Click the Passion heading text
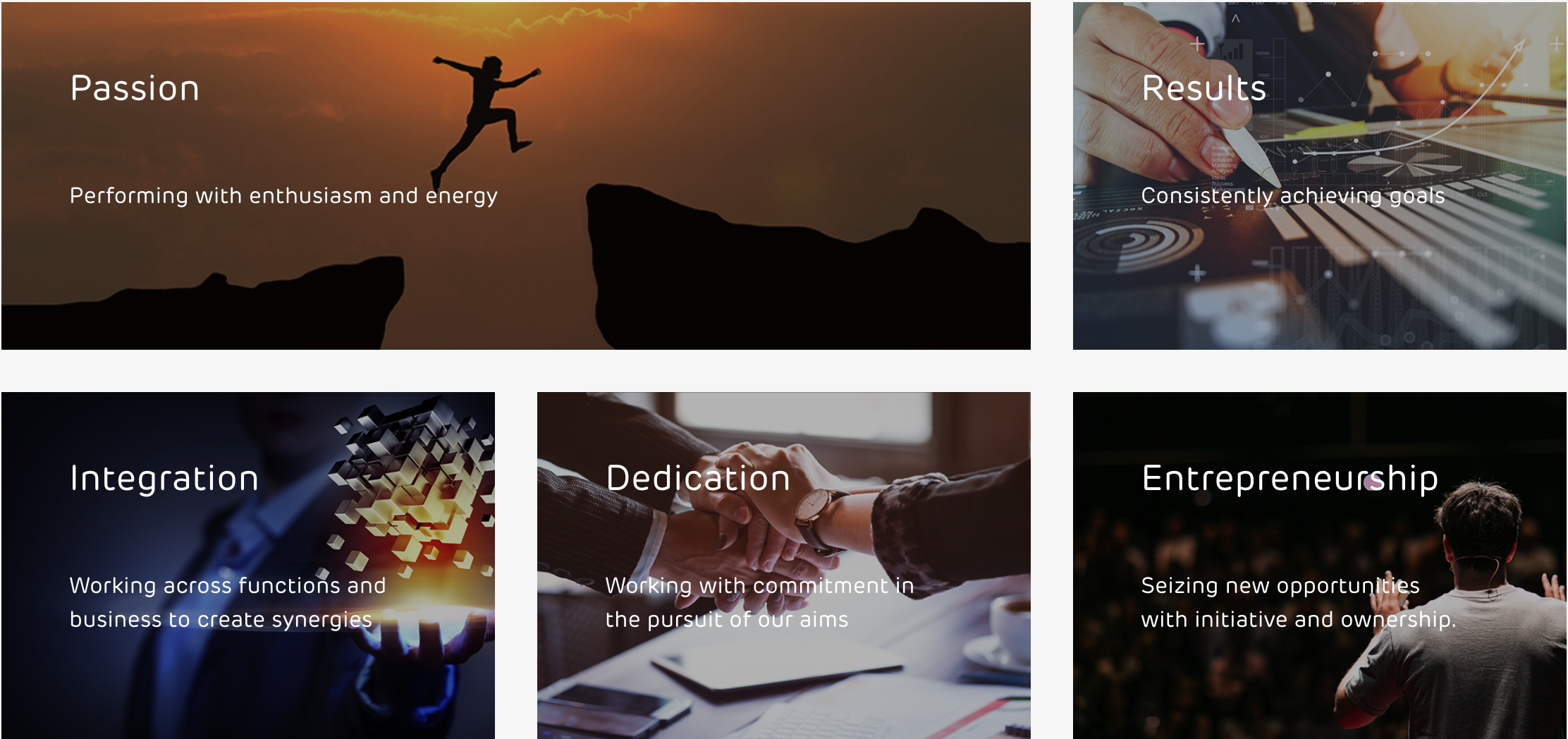1568x739 pixels. [x=135, y=88]
